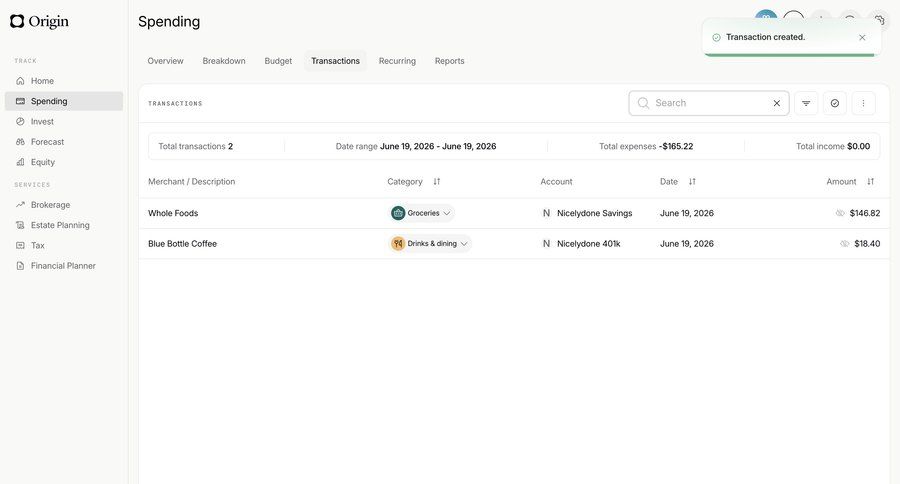The height and width of the screenshot is (484, 900).
Task: Dismiss the Transaction created notification
Action: pyautogui.click(x=862, y=37)
